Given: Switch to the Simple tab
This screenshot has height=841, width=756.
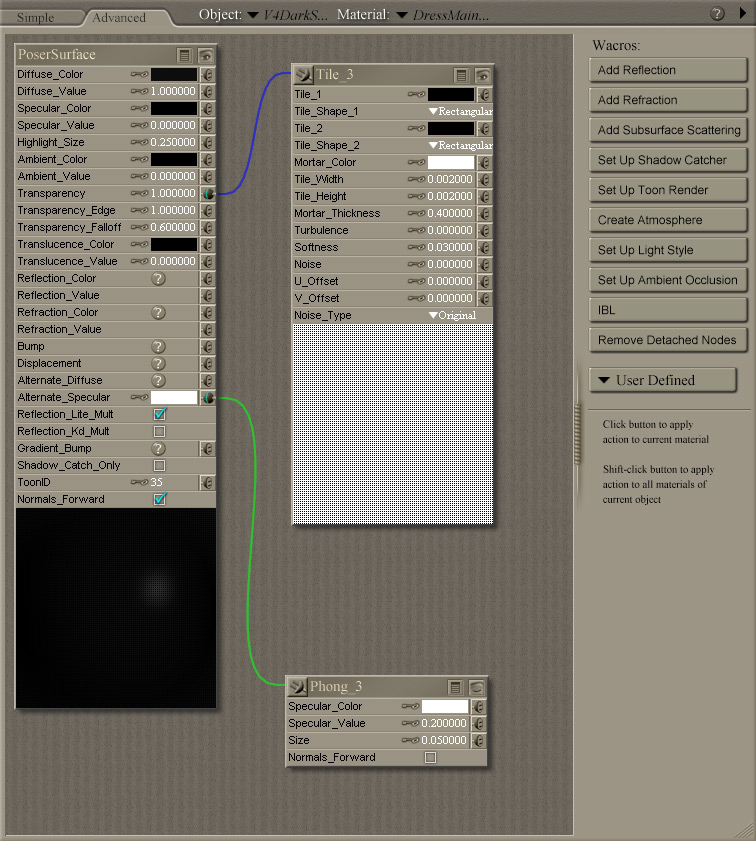Looking at the screenshot, I should click(35, 18).
